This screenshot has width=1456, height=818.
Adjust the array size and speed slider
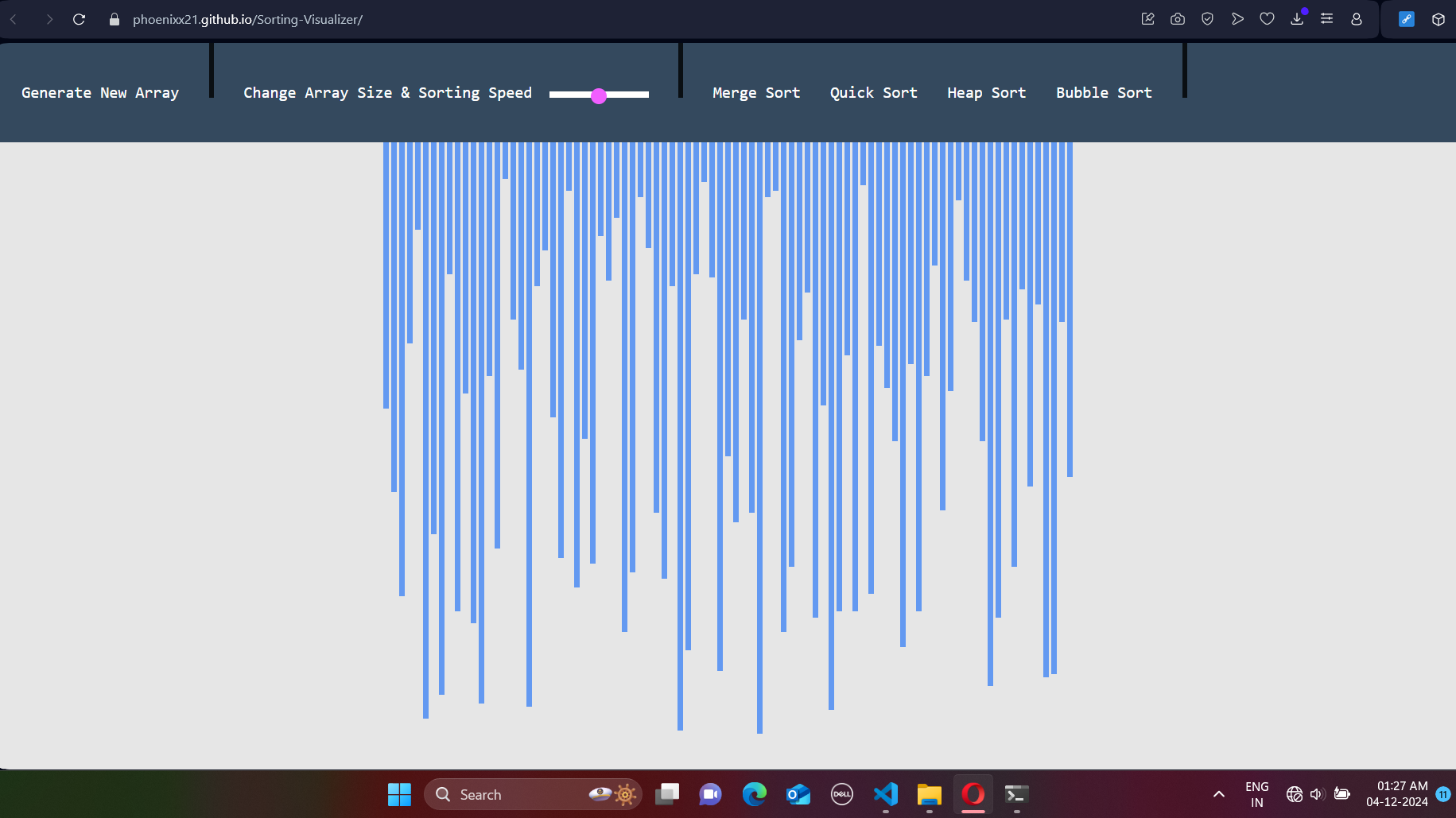(599, 95)
